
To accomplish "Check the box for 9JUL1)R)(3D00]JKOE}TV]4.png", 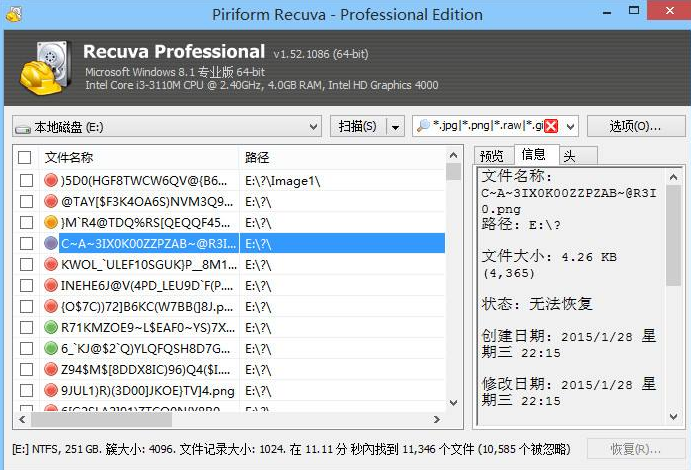I will click(x=26, y=390).
